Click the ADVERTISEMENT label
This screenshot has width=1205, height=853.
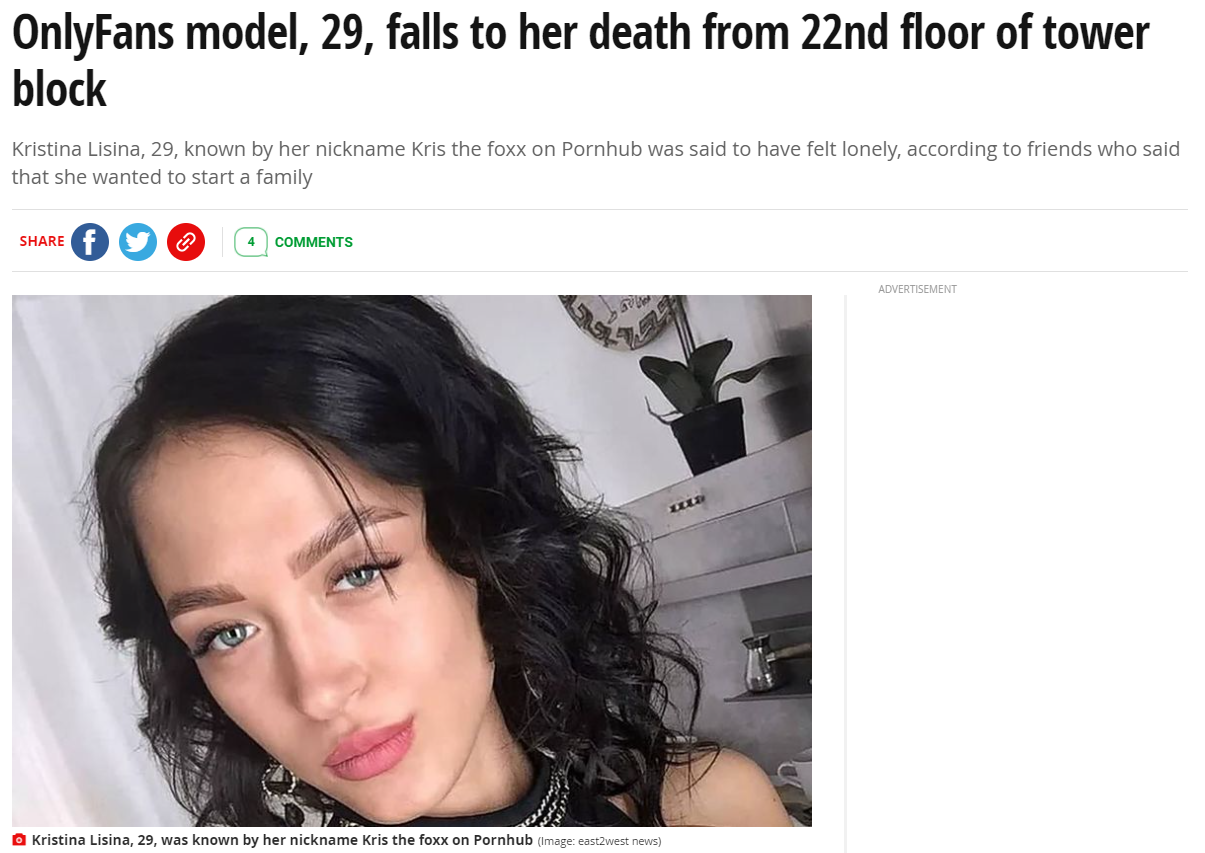(x=917, y=289)
